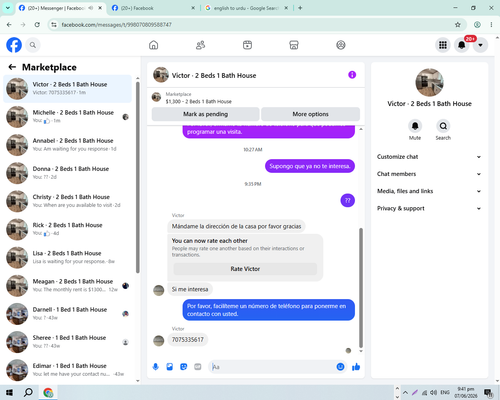Screen dimensions: 500x400
Task: Choose a GIF icon
Action: (x=198, y=367)
